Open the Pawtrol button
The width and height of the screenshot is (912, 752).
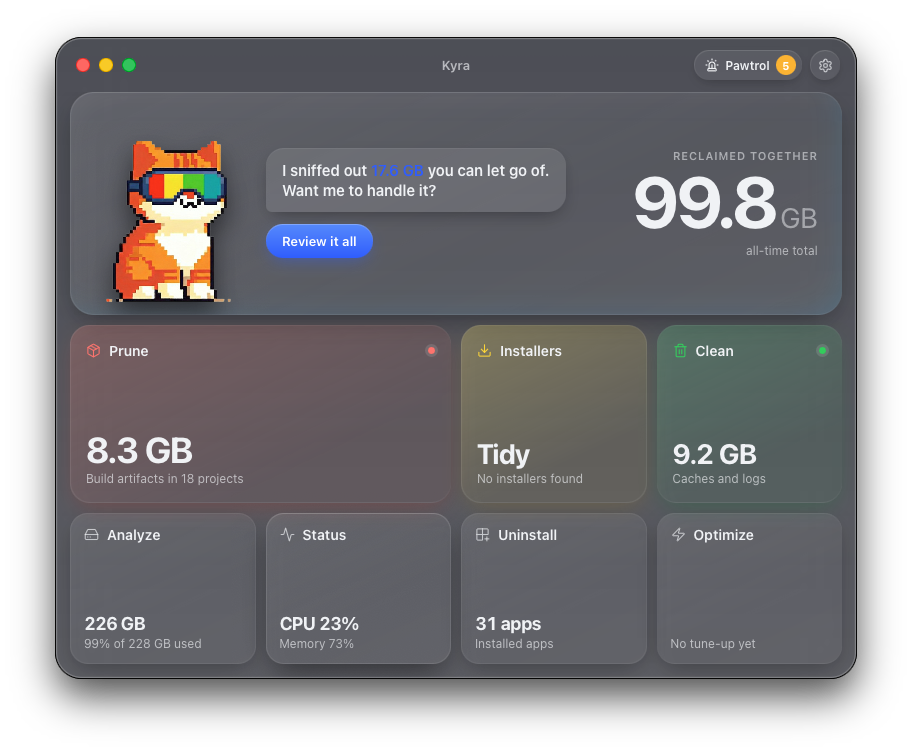tap(747, 65)
